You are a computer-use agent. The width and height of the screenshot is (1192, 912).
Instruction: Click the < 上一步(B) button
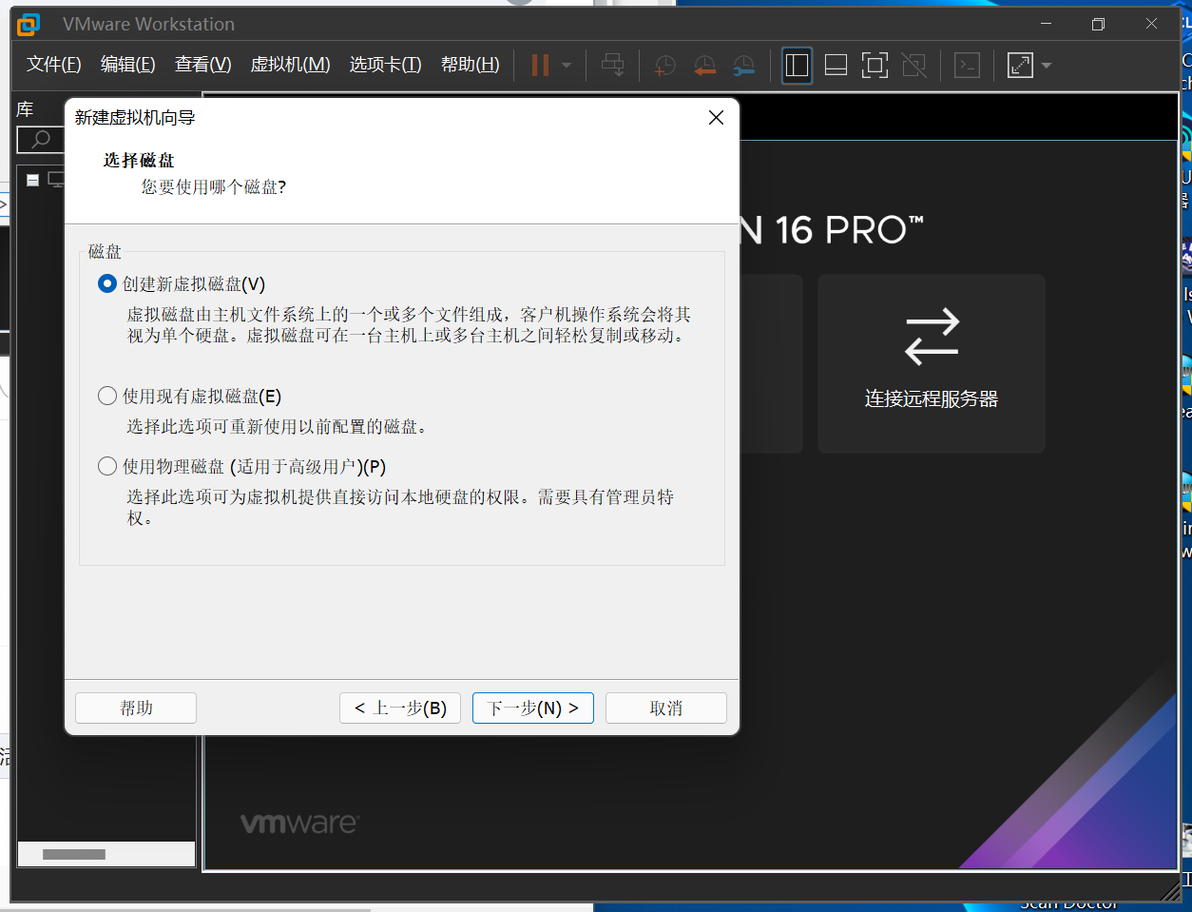pyautogui.click(x=400, y=708)
